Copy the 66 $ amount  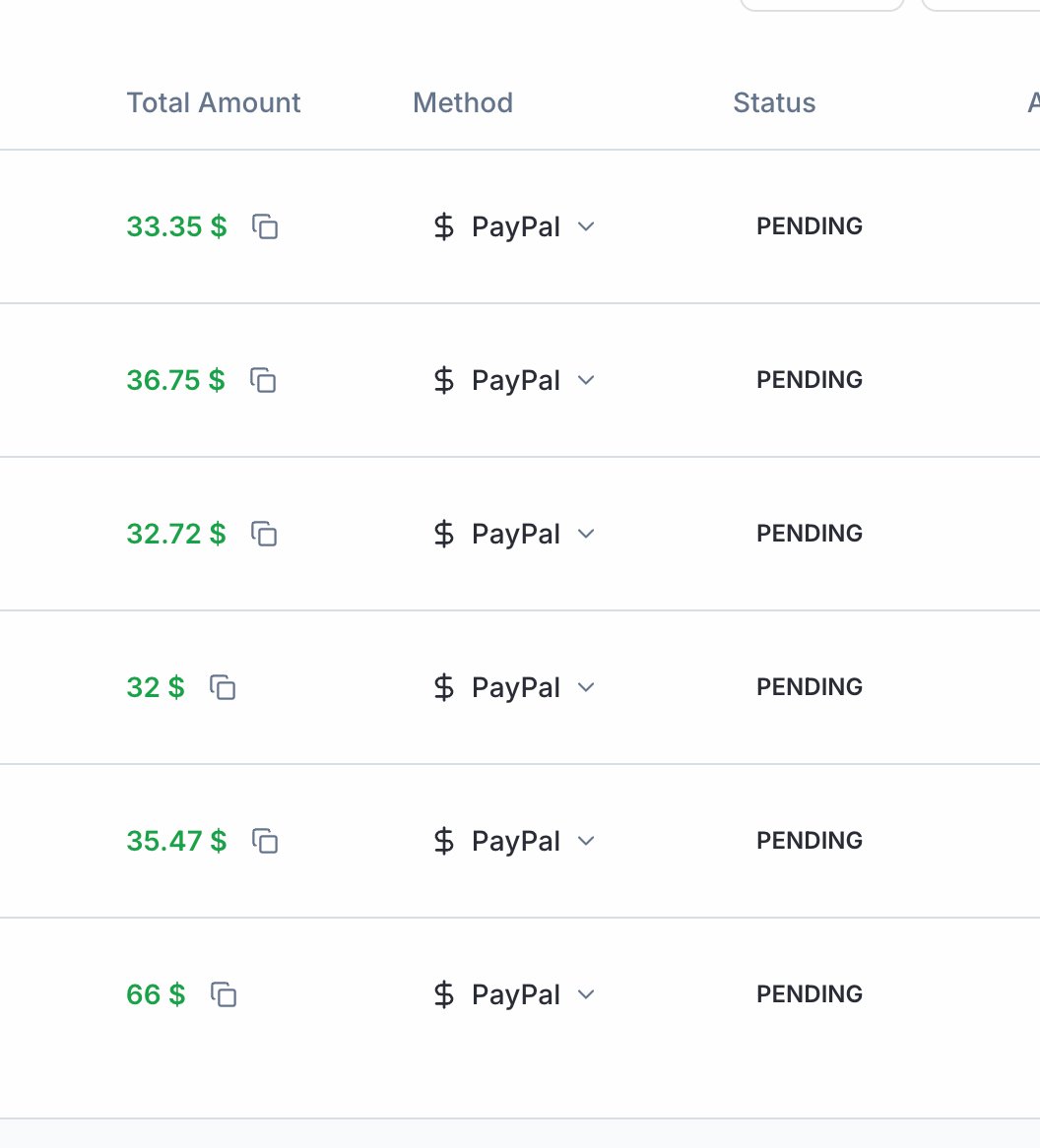[x=224, y=994]
